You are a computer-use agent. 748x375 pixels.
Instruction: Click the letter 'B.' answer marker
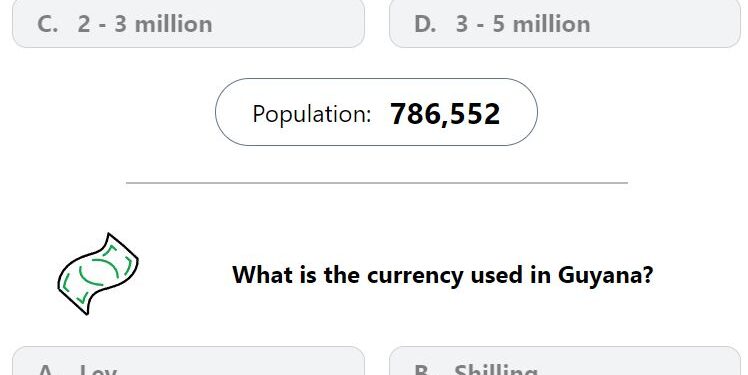[x=425, y=369]
